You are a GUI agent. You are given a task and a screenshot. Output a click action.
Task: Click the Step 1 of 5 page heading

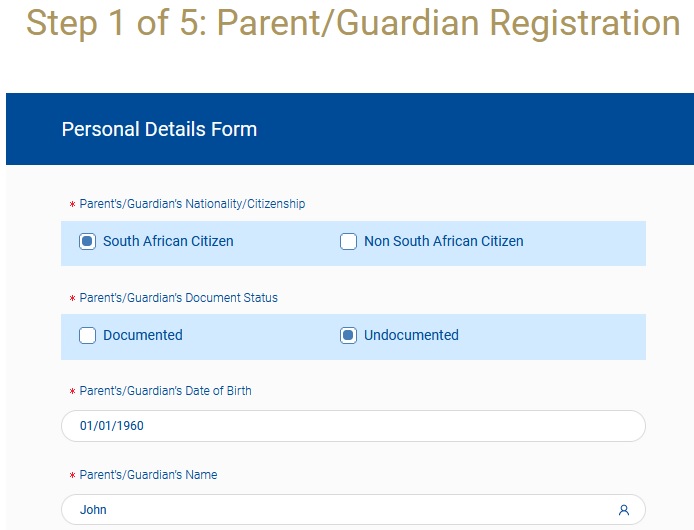(352, 23)
